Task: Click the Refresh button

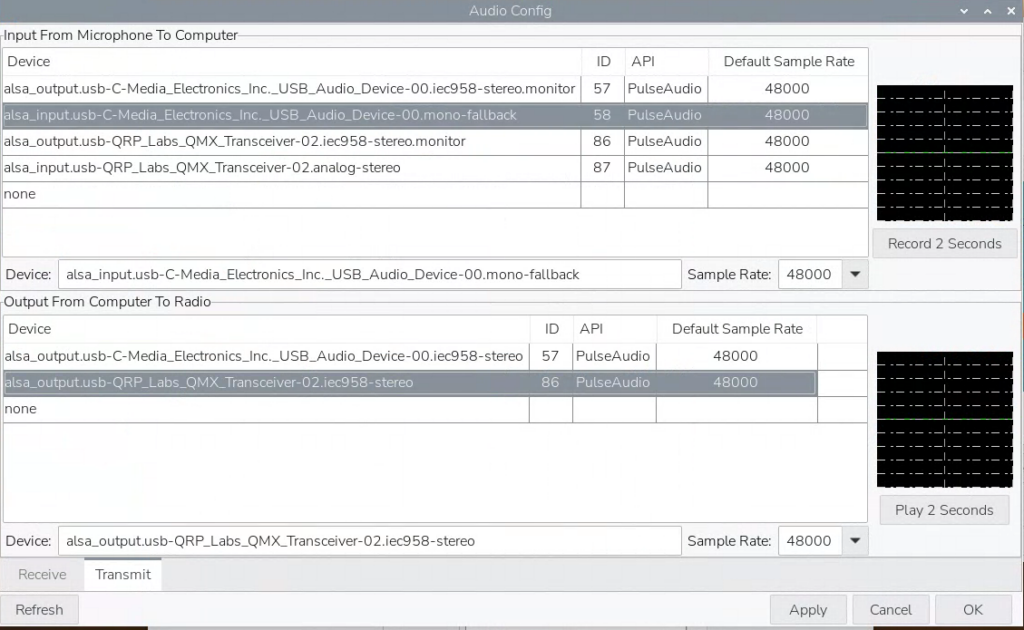Action: tap(40, 610)
